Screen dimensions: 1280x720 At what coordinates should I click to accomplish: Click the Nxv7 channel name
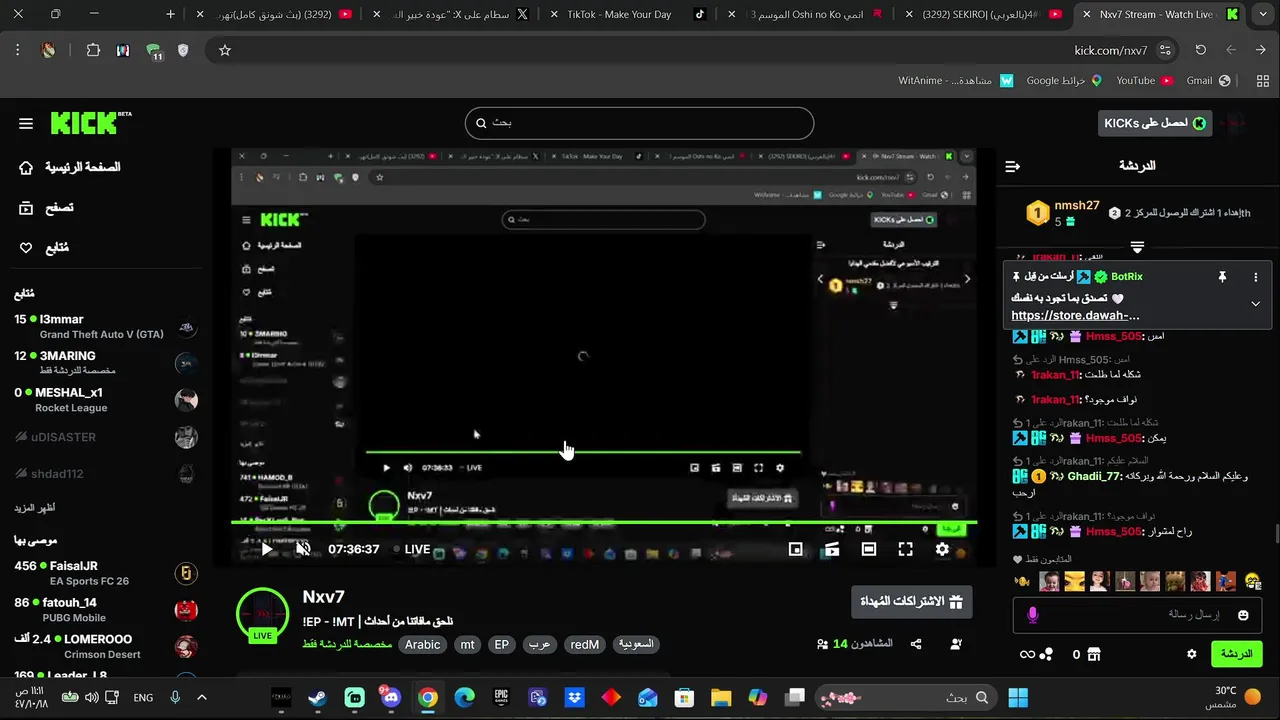tap(323, 597)
